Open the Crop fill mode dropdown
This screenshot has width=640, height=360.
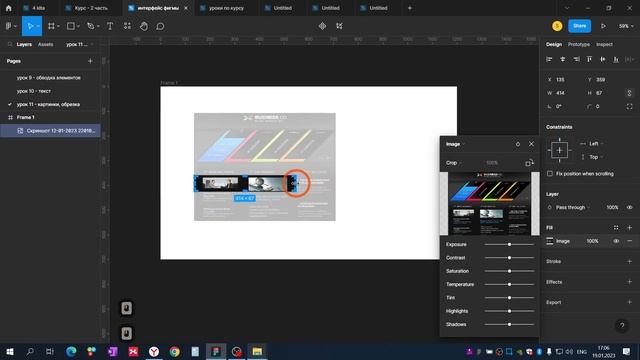point(454,163)
